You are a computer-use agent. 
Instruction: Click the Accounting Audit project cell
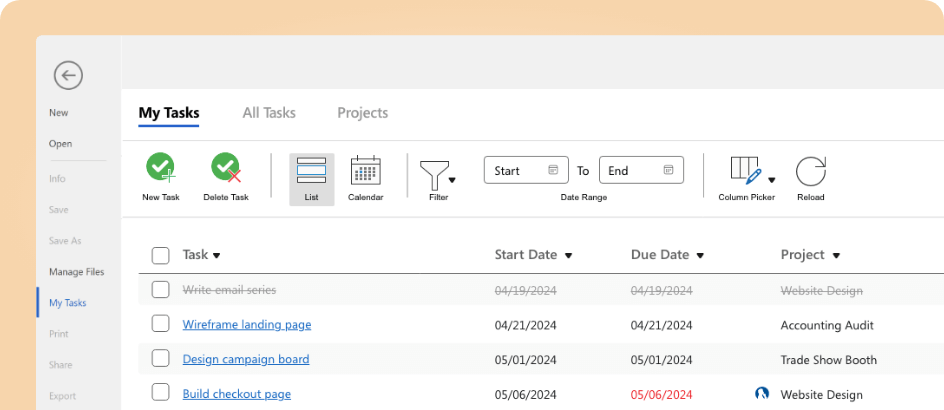point(827,326)
